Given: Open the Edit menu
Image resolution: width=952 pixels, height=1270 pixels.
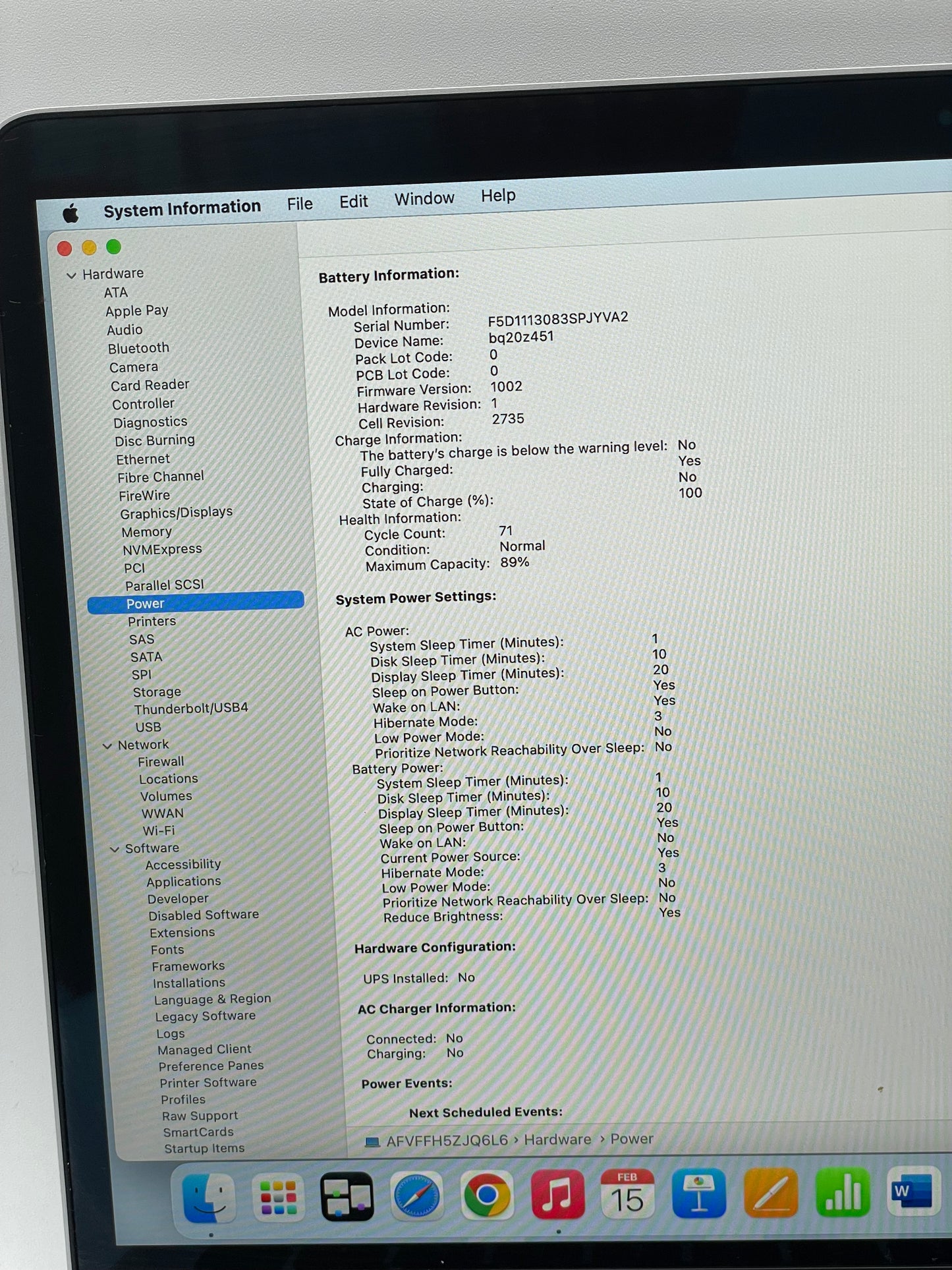Looking at the screenshot, I should 353,202.
